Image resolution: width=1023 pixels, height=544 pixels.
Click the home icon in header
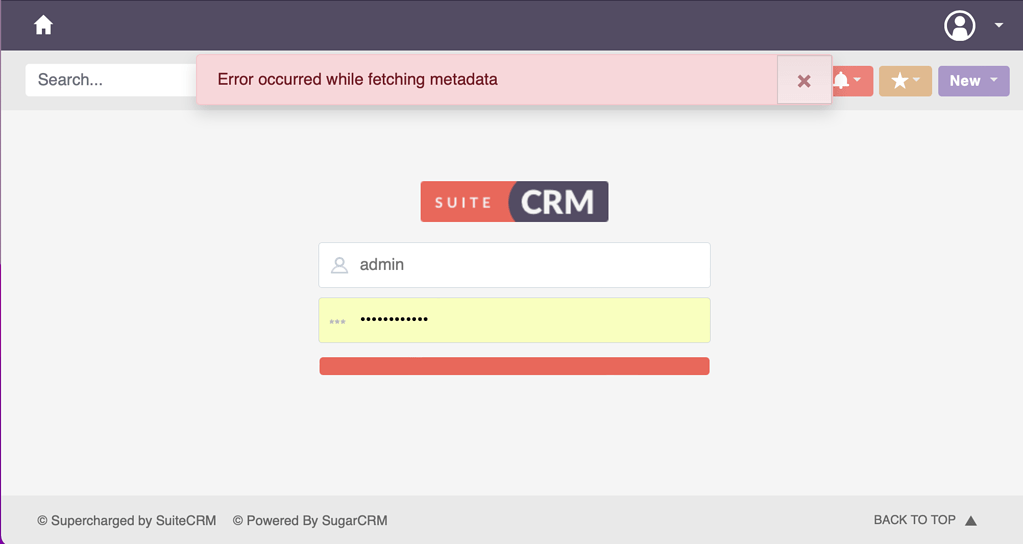(x=43, y=25)
